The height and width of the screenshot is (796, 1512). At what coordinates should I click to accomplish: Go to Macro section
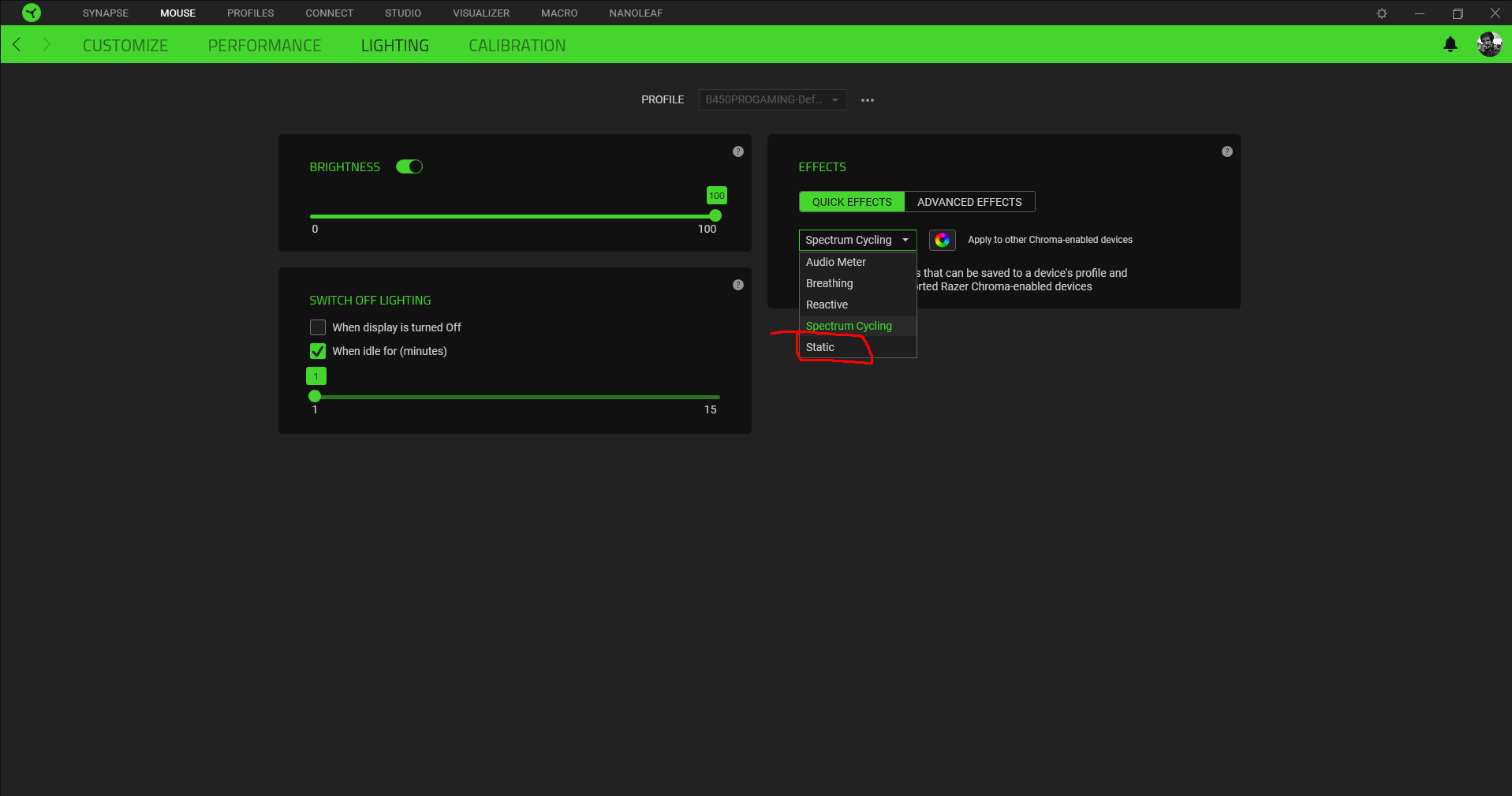tap(559, 13)
